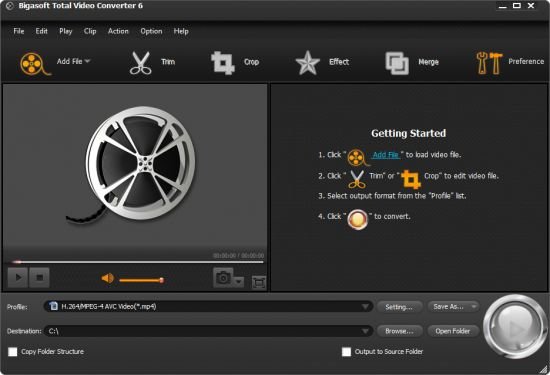This screenshot has height=375, width=550.
Task: Click the Play button in preview
Action: click(18, 277)
